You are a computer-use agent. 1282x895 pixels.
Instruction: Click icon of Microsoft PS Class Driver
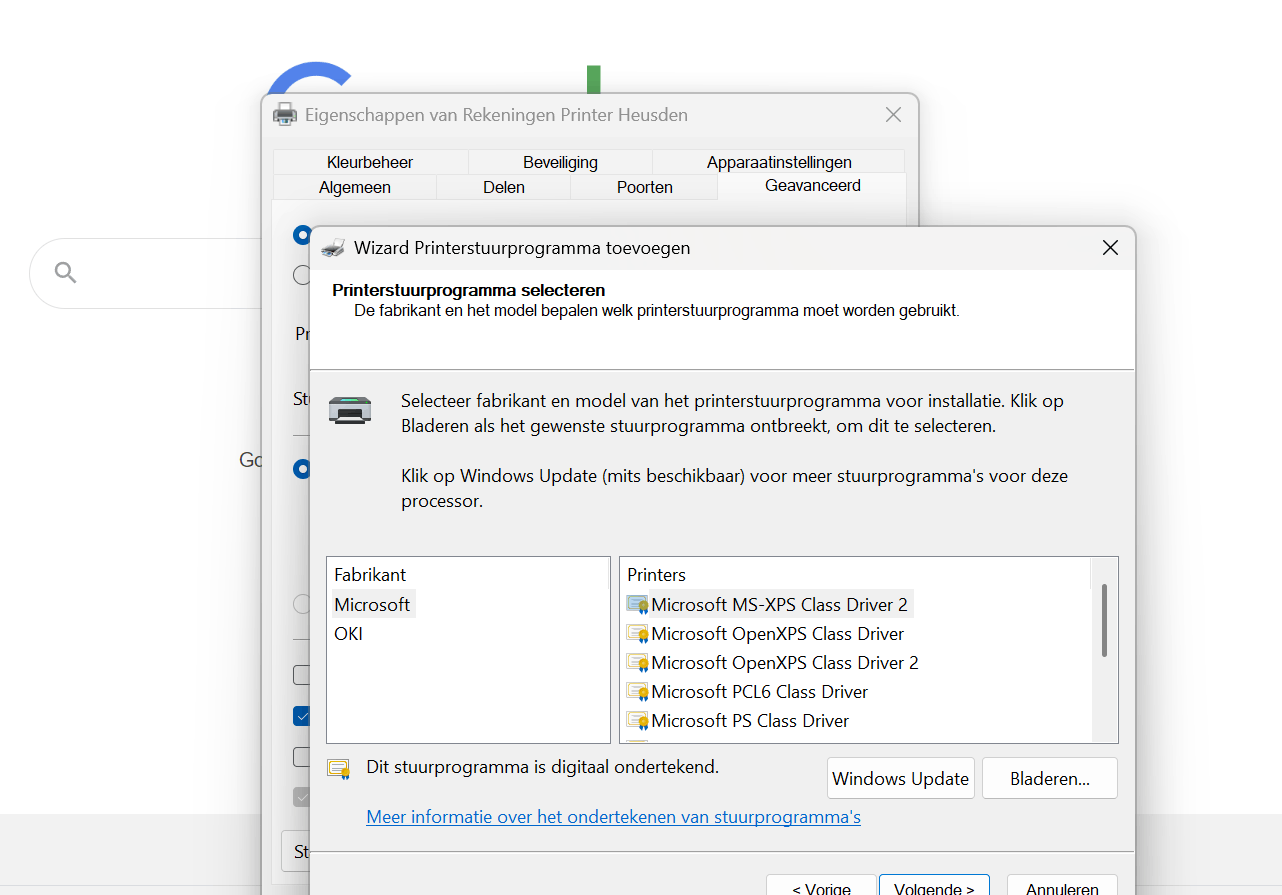637,721
